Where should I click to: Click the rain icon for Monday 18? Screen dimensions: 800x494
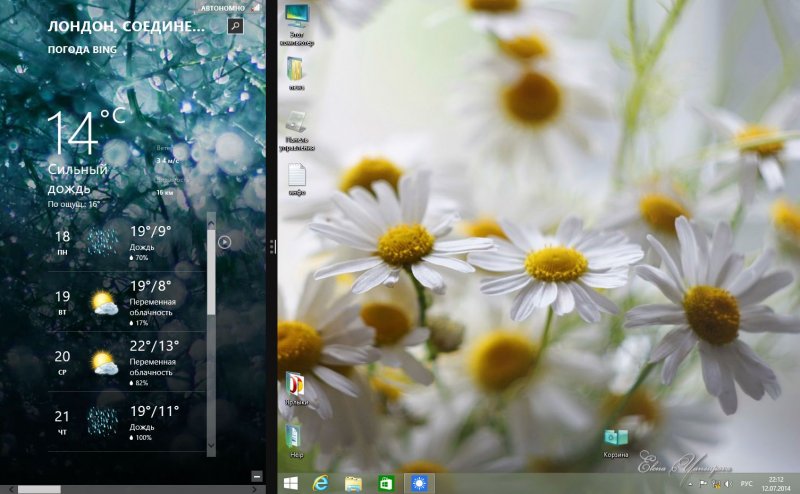(x=102, y=242)
